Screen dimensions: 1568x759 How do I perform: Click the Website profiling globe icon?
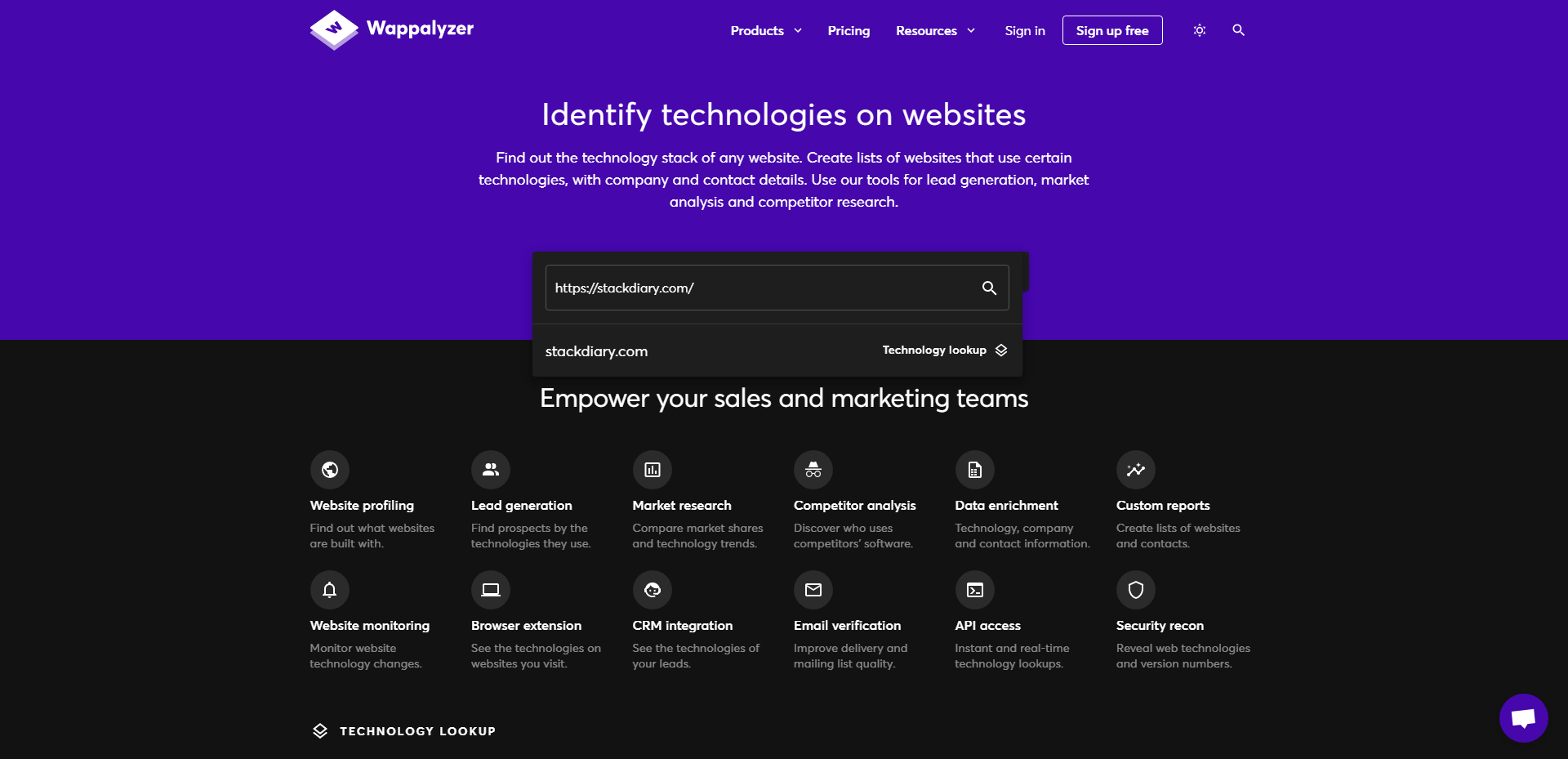coord(330,470)
